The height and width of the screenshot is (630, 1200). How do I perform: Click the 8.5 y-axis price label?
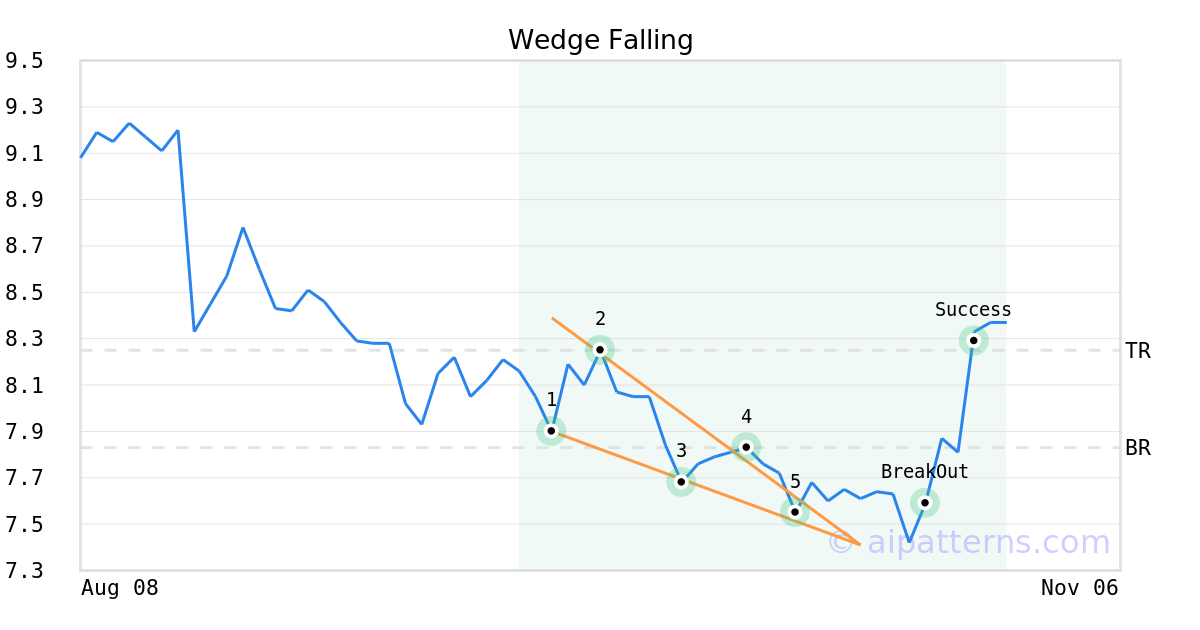23,293
